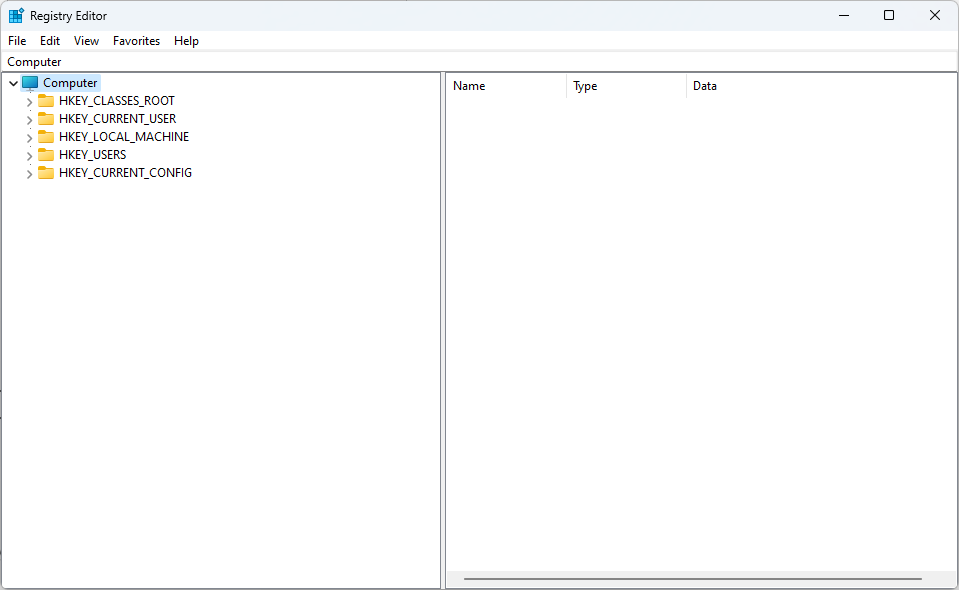Expand the HKEY_USERS hive arrow

coord(29,156)
